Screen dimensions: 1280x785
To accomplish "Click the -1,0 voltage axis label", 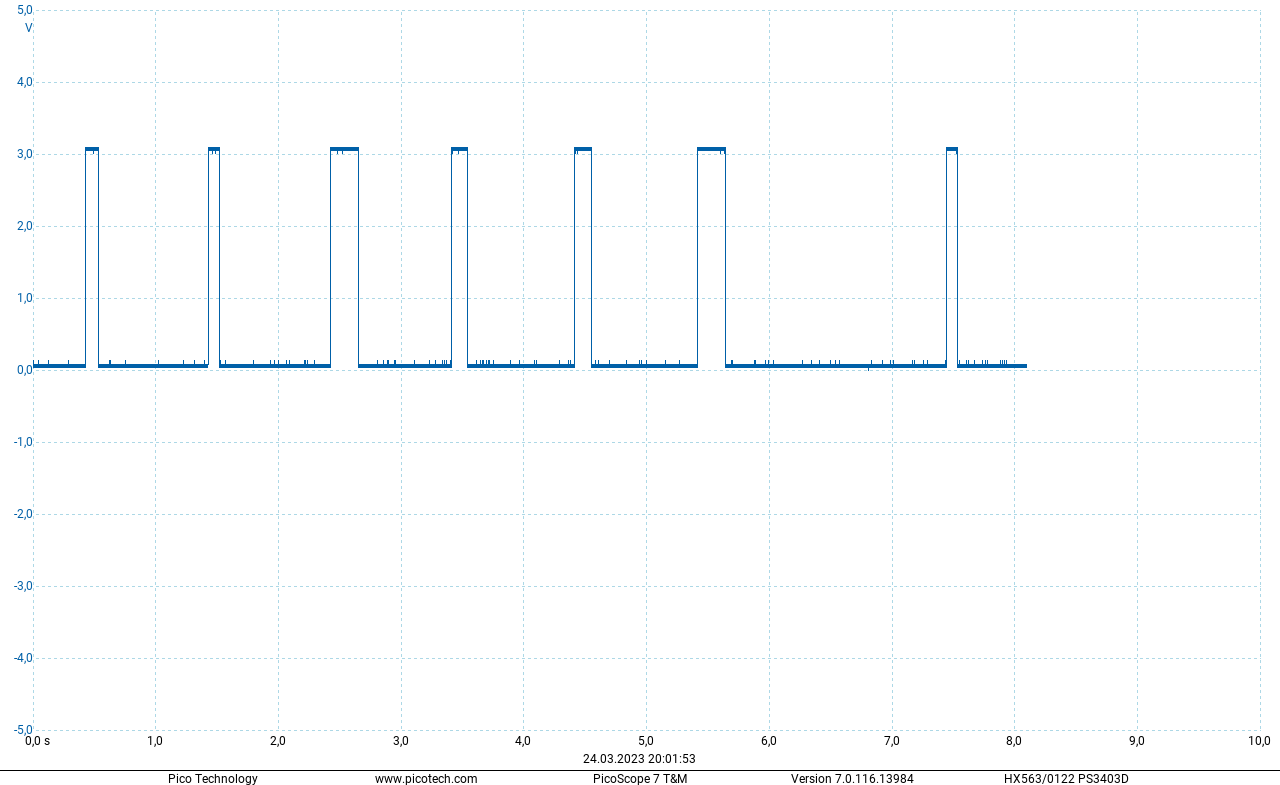I will click(24, 442).
